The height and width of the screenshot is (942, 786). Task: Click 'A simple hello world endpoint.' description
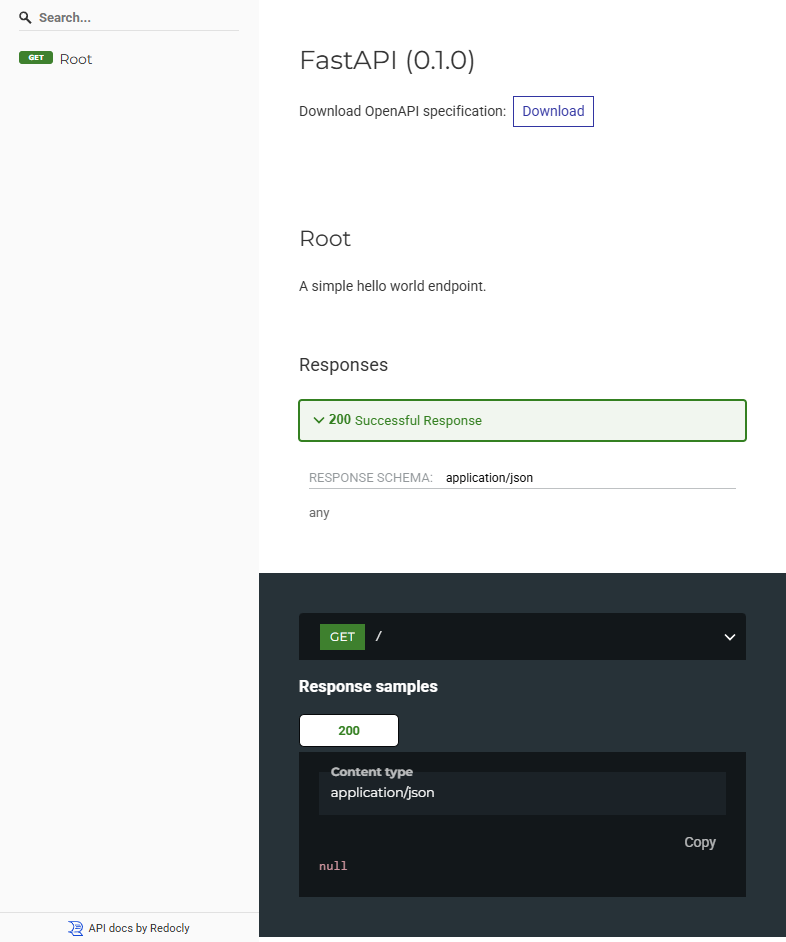(392, 286)
